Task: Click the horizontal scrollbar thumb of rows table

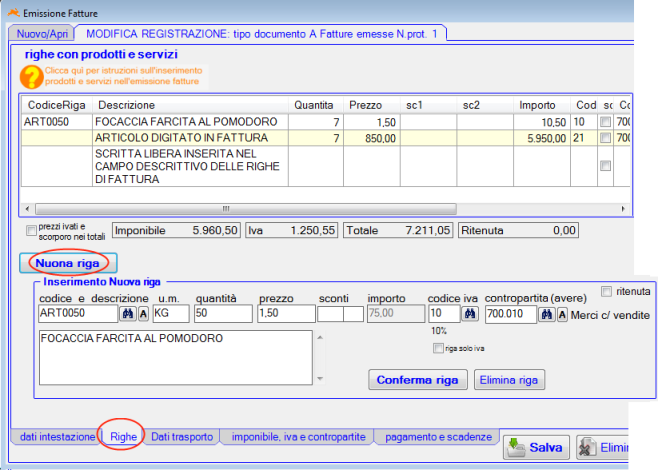Action: [246, 209]
